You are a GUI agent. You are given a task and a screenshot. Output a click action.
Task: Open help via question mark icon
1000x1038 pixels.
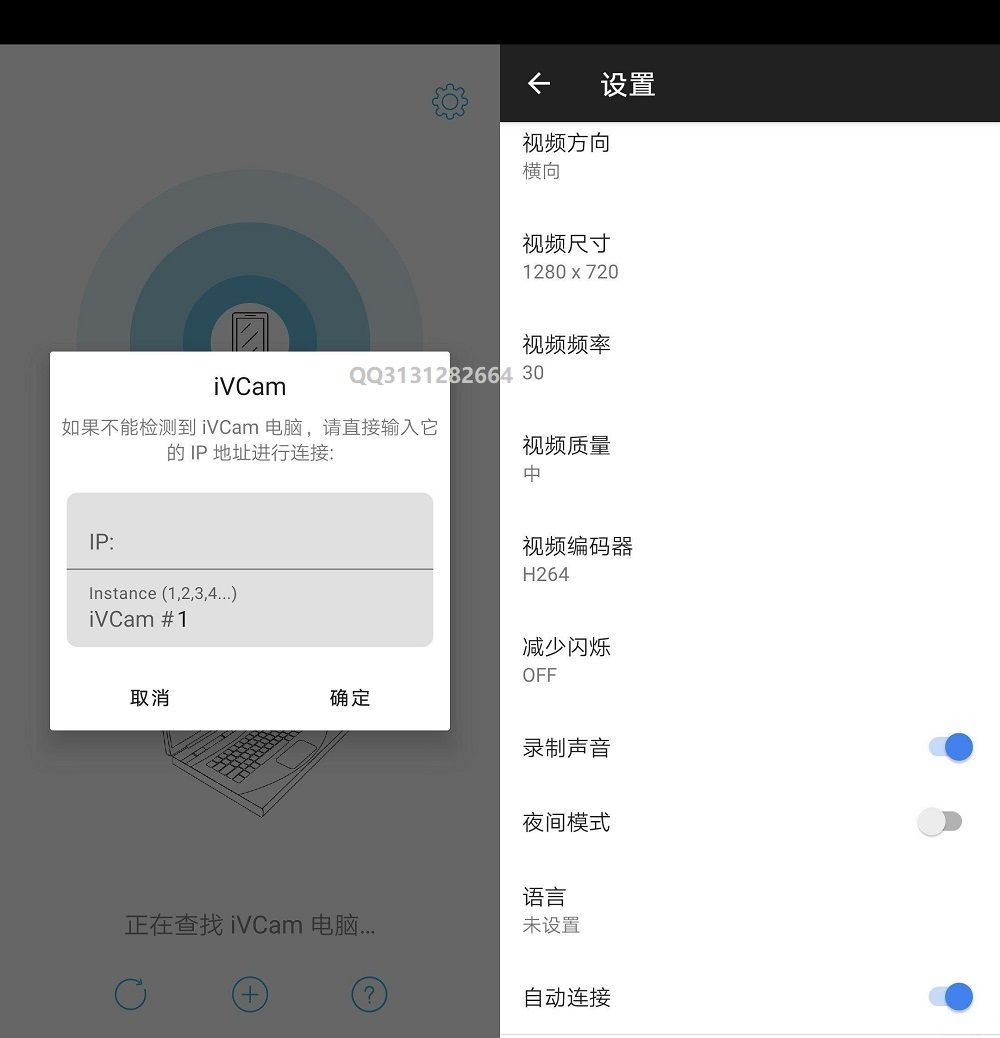369,994
